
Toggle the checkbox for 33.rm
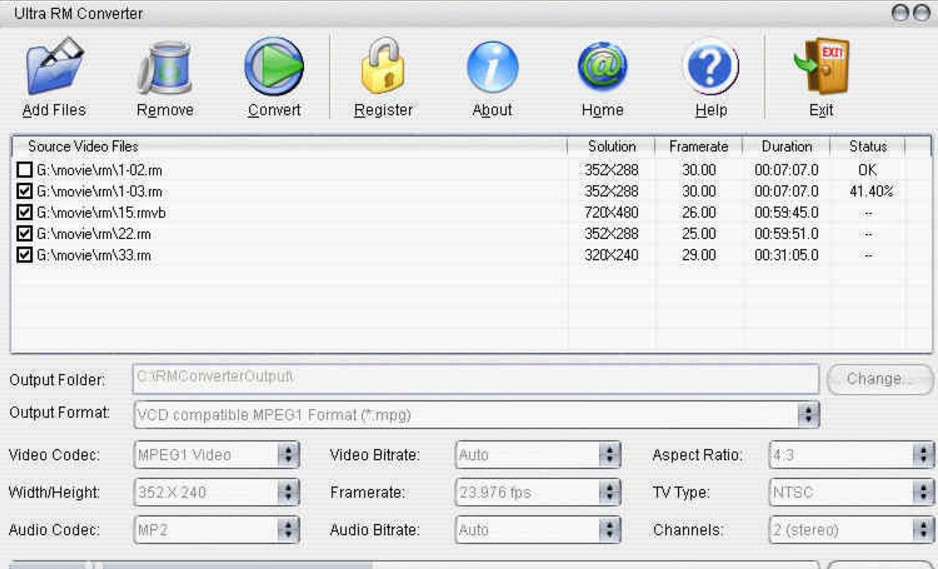coord(25,255)
